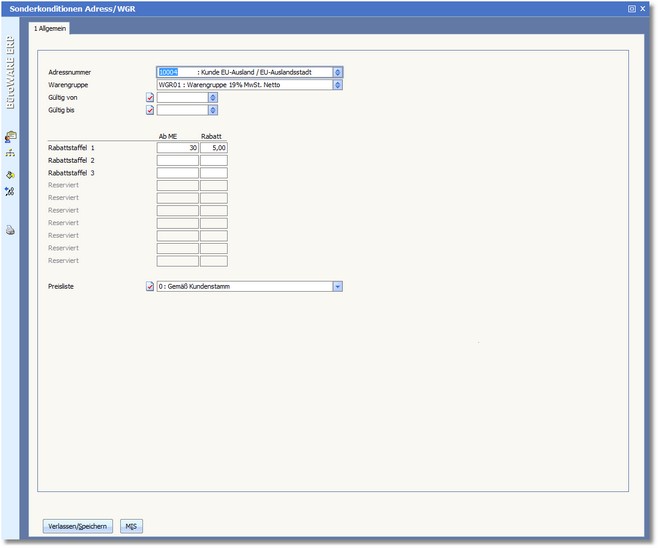Click the Rabattstaffel 1 Rabatt field

[x=213, y=148]
